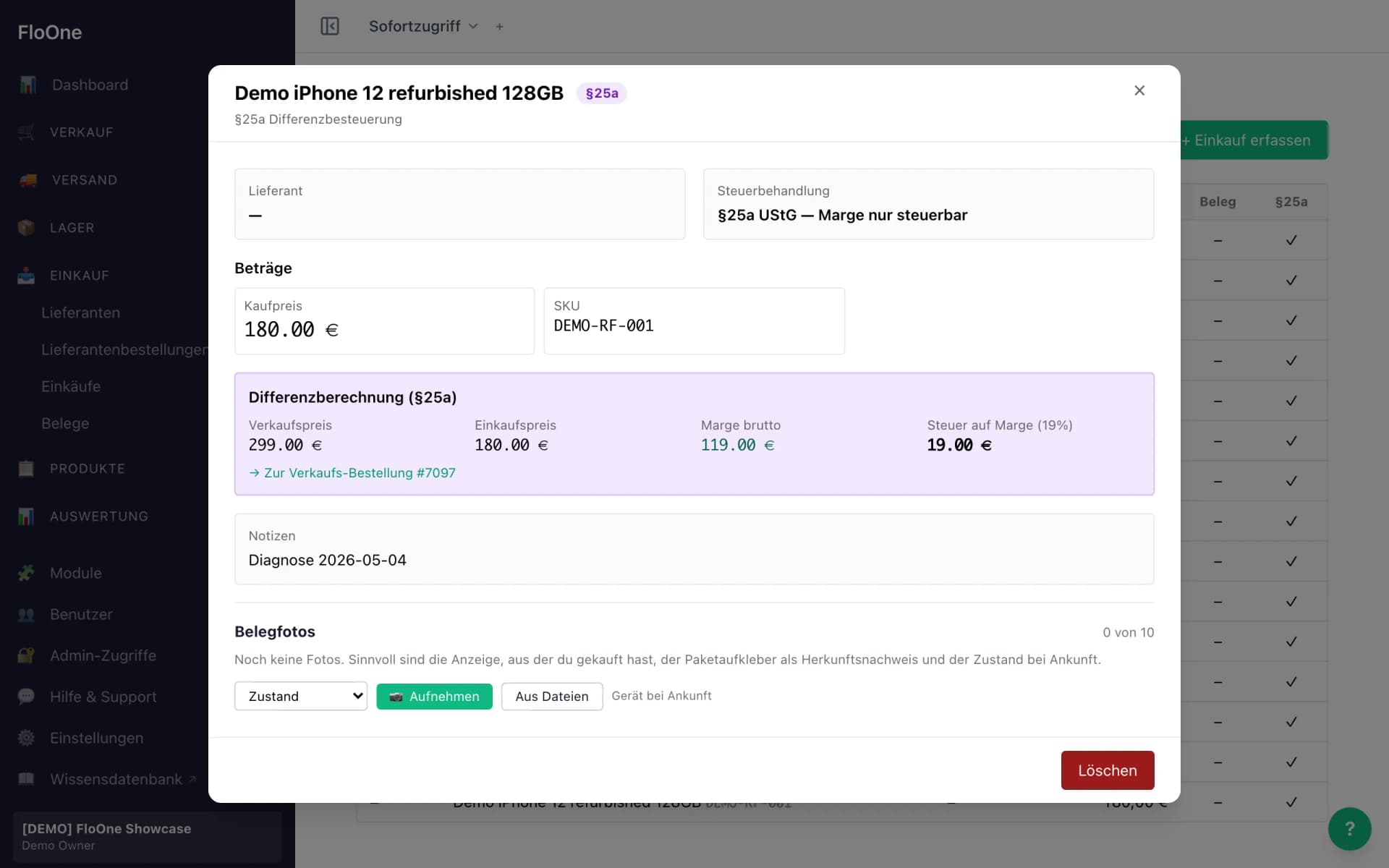The image size is (1389, 868).
Task: Click the Einkauf inbox icon
Action: click(26, 276)
